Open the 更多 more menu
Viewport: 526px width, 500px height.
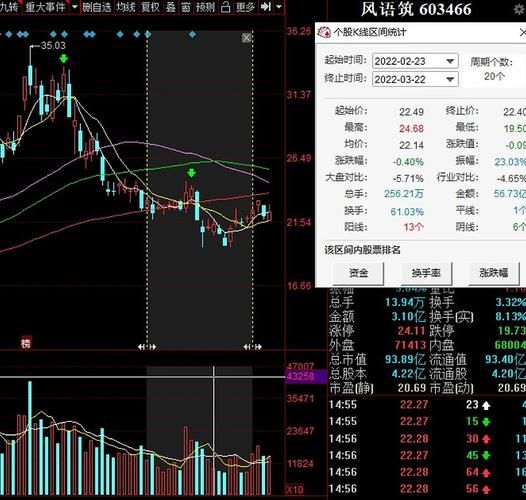pos(246,7)
